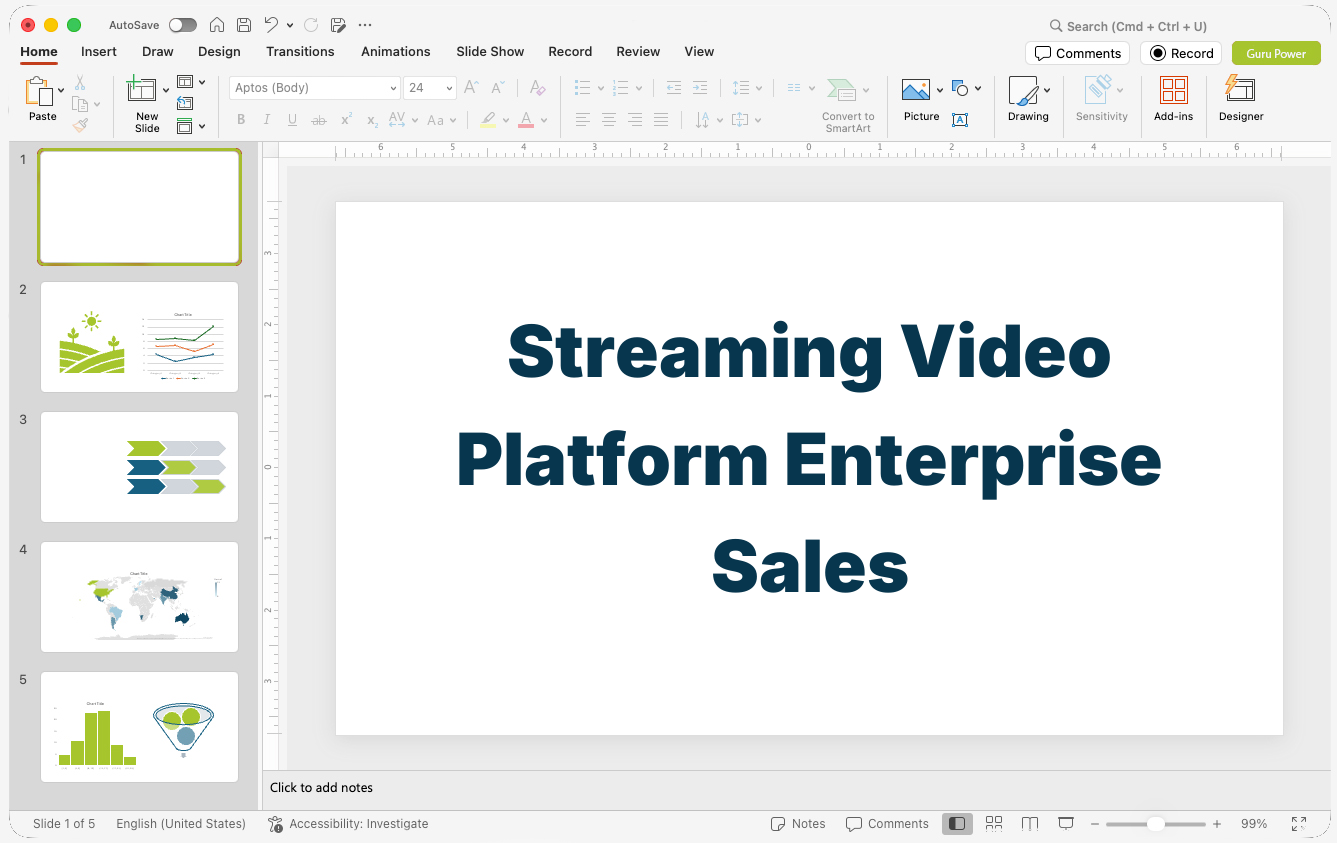Click the Cut scissors icon
Viewport: 1337px width, 843px height.
(x=80, y=83)
